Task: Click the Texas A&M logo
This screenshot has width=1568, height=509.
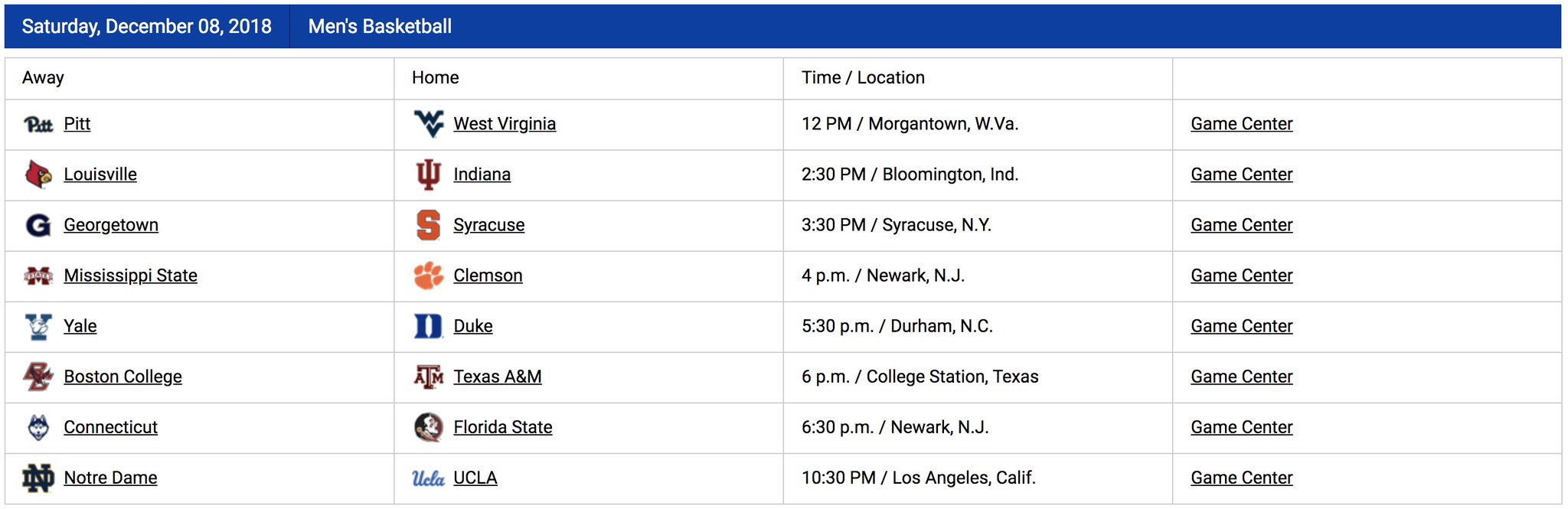Action: (x=428, y=377)
